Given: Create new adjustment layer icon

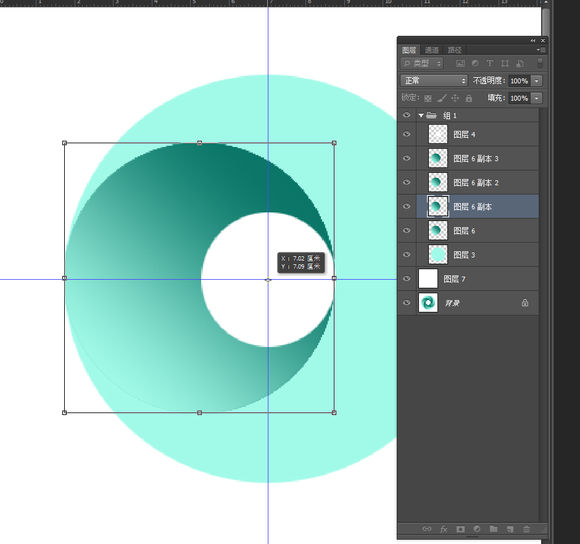Looking at the screenshot, I should [477, 529].
